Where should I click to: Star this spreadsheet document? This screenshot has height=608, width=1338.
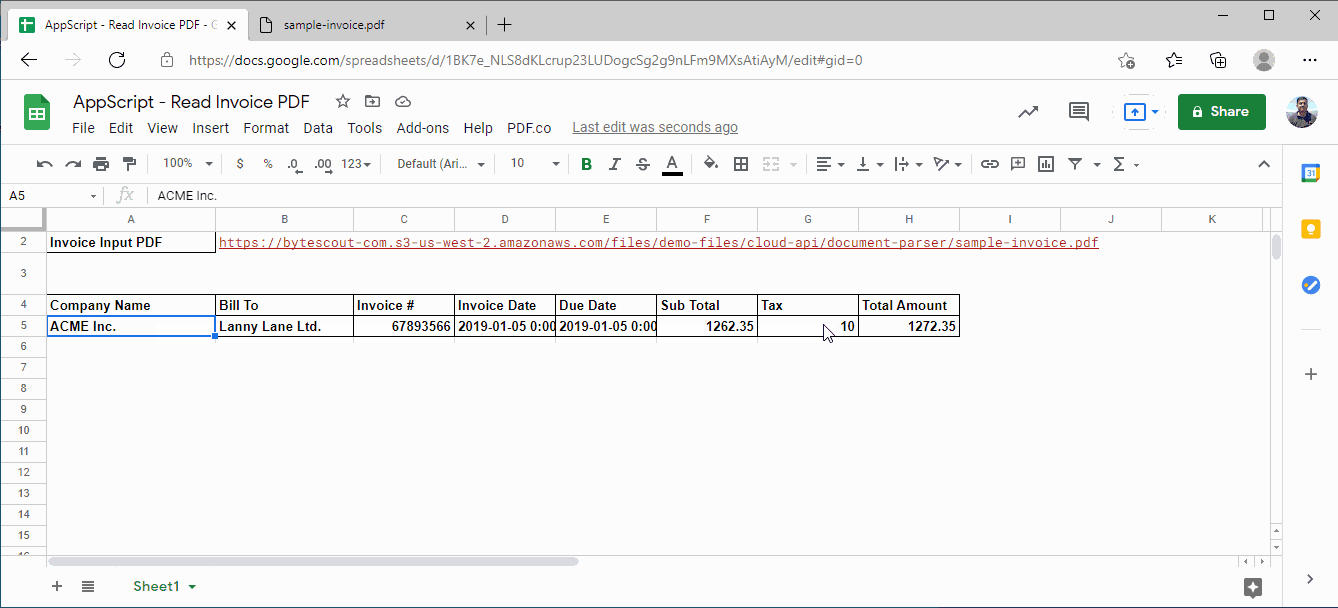(343, 102)
